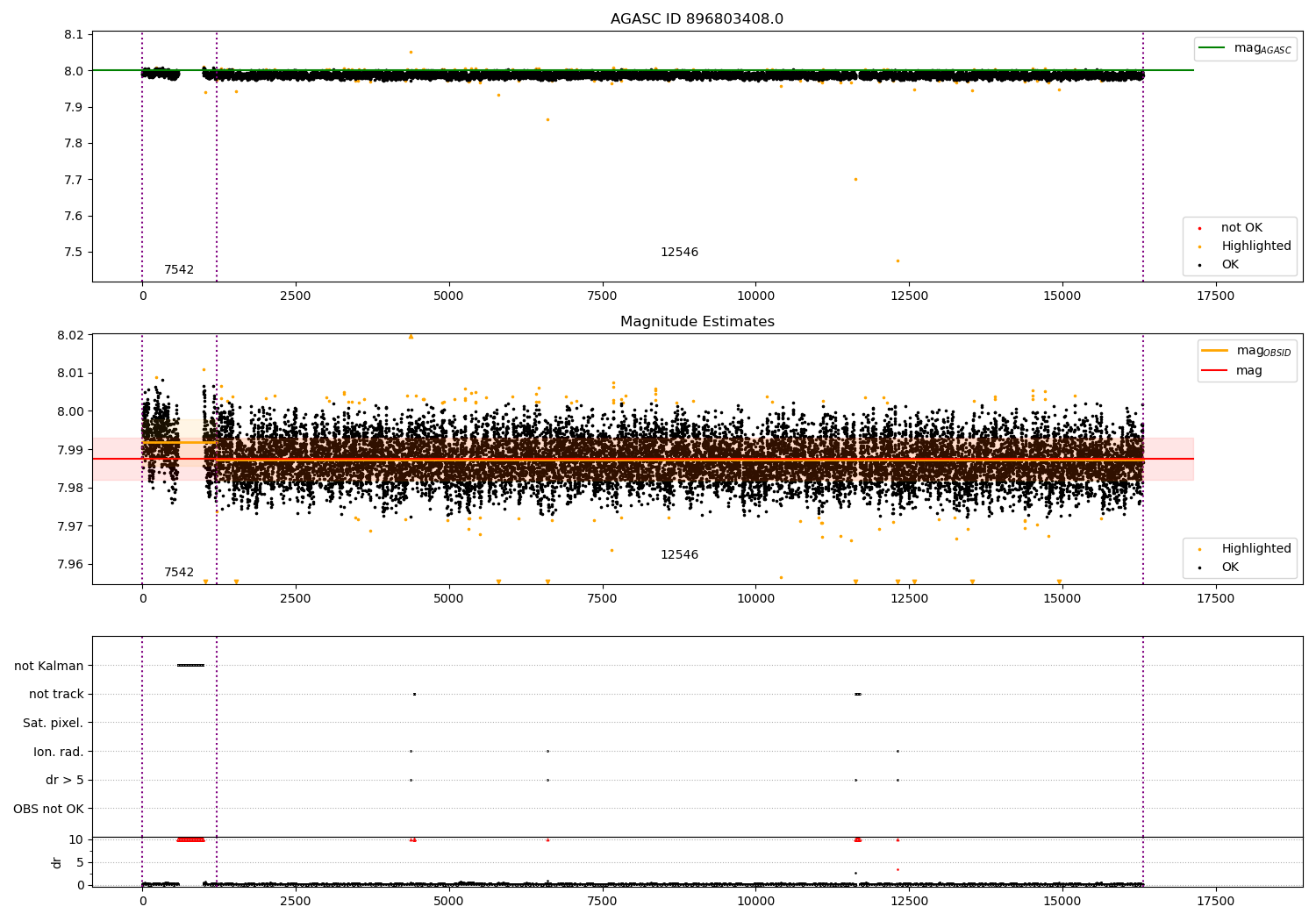Click the 10000 x-axis tick under top plot
Viewport: 1316px width, 921px height.
(755, 296)
